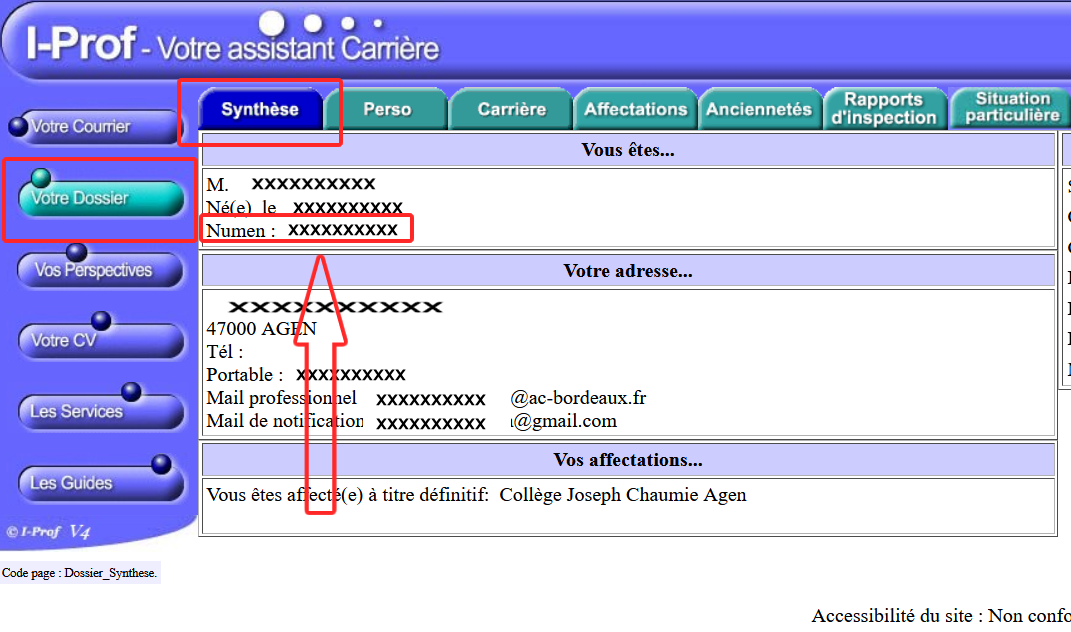The image size is (1071, 632).
Task: Click the Les Services sidebar button
Action: click(100, 411)
